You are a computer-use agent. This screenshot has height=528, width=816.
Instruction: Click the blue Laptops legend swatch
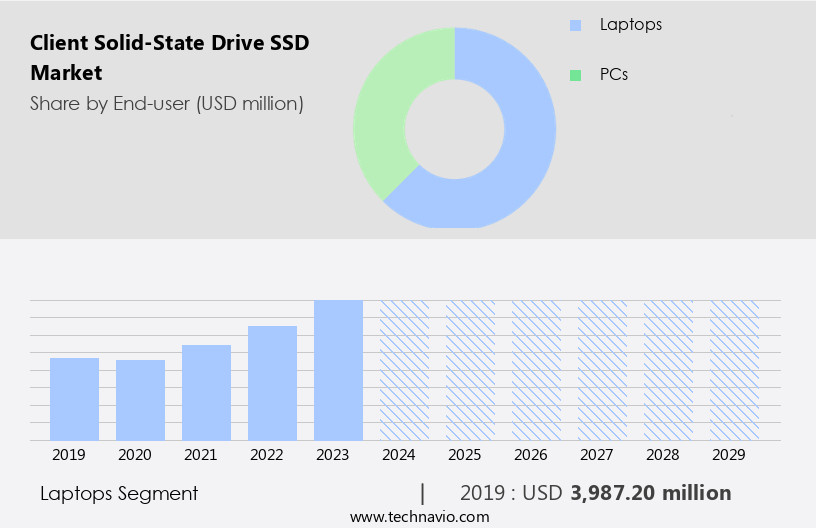click(575, 24)
